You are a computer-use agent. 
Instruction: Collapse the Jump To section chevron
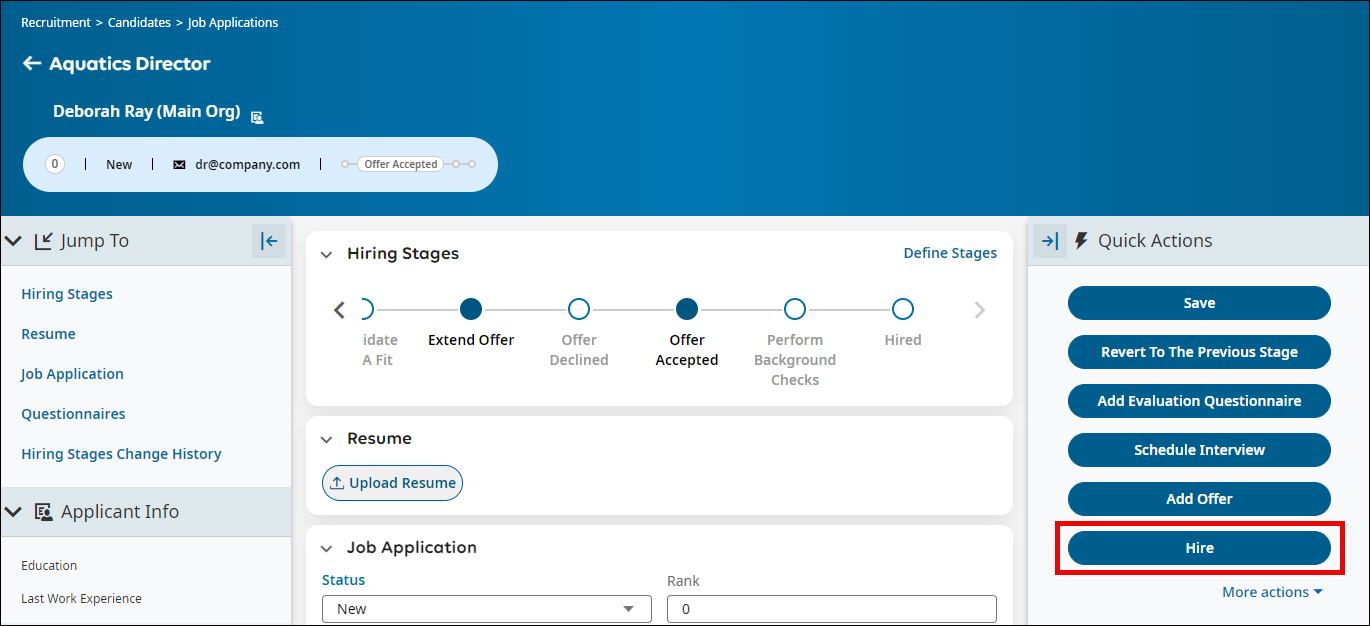[x=14, y=241]
